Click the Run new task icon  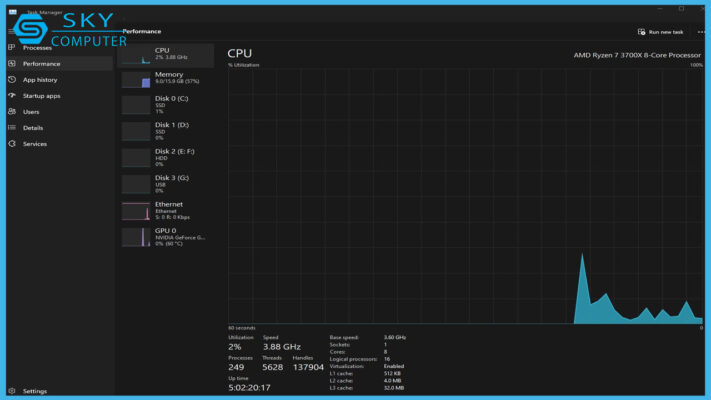pyautogui.click(x=642, y=32)
